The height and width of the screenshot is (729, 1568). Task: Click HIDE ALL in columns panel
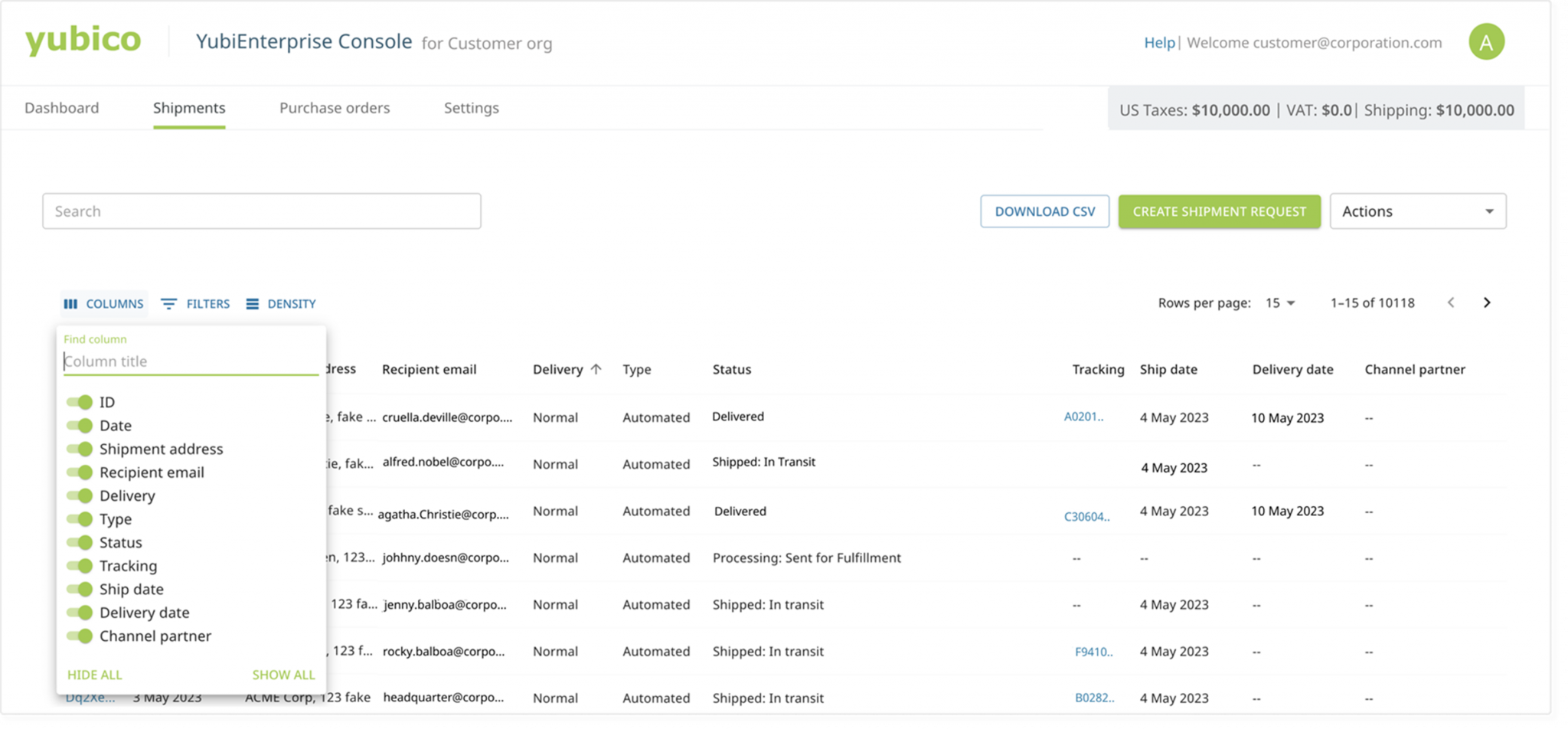[x=93, y=675]
